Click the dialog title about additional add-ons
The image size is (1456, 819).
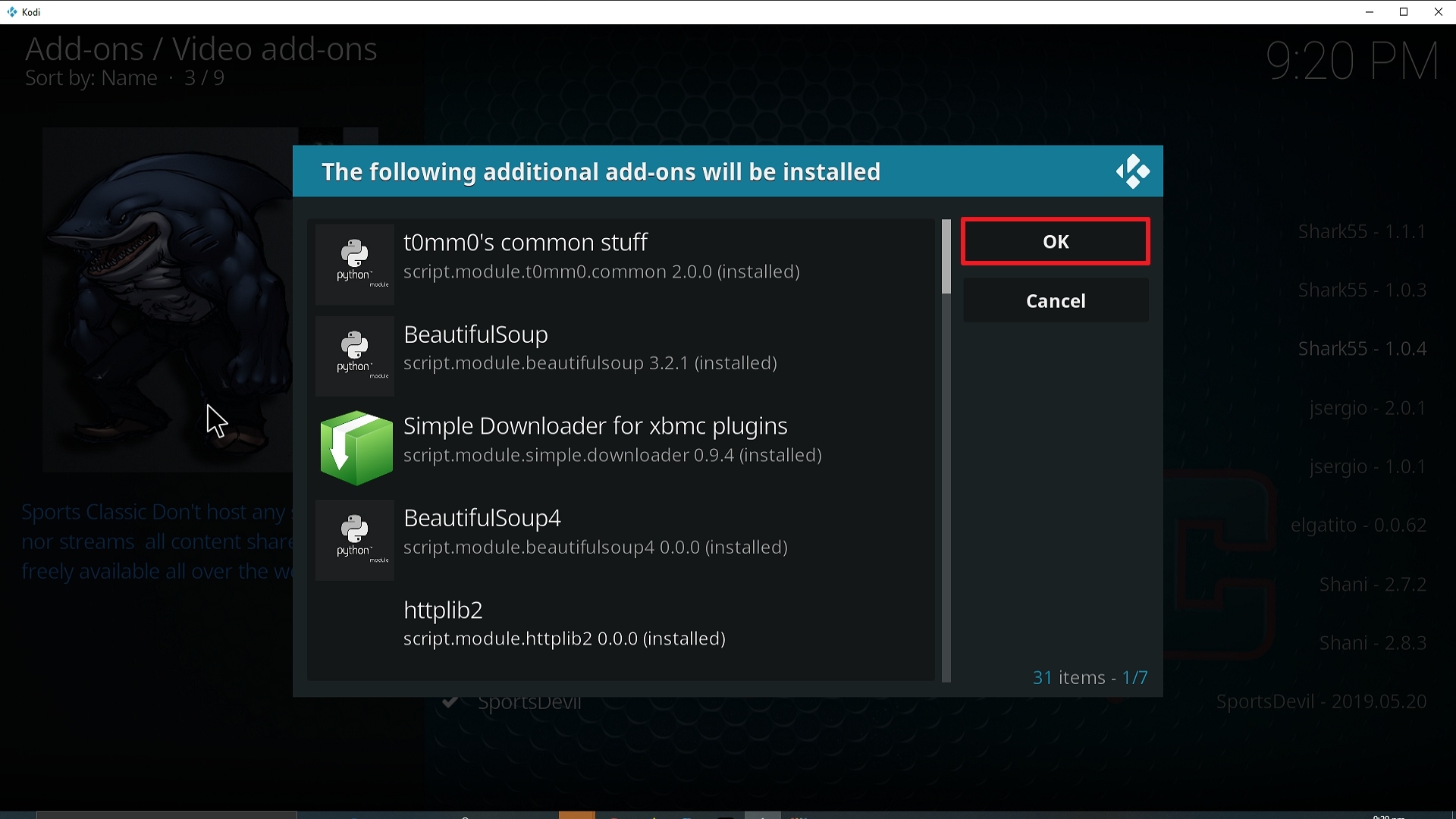601,172
